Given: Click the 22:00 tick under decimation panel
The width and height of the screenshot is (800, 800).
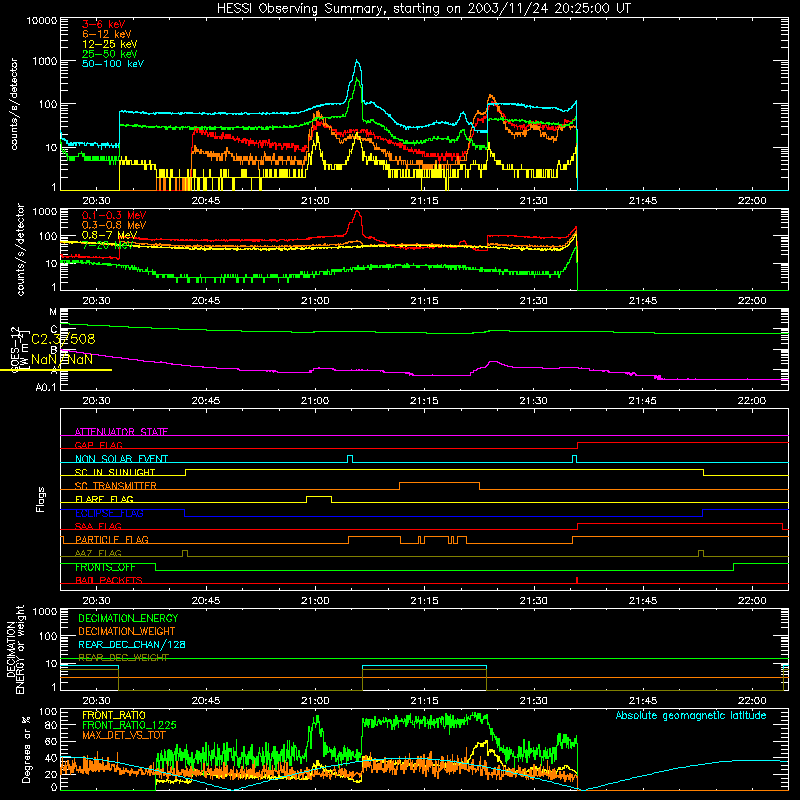Looking at the screenshot, I should 752,701.
